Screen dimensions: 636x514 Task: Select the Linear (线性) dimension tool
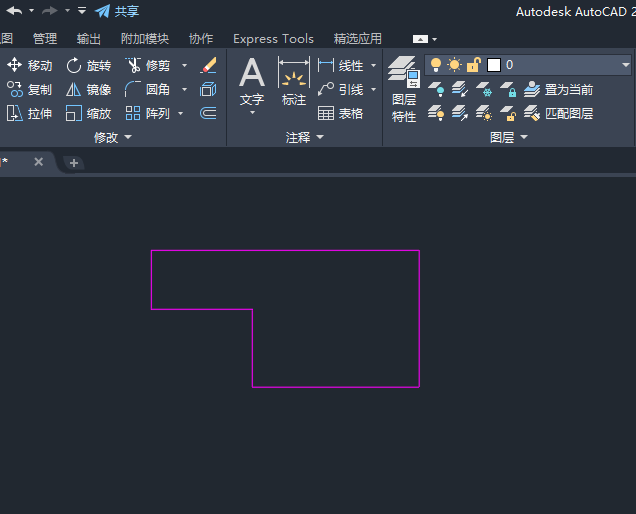coord(340,65)
